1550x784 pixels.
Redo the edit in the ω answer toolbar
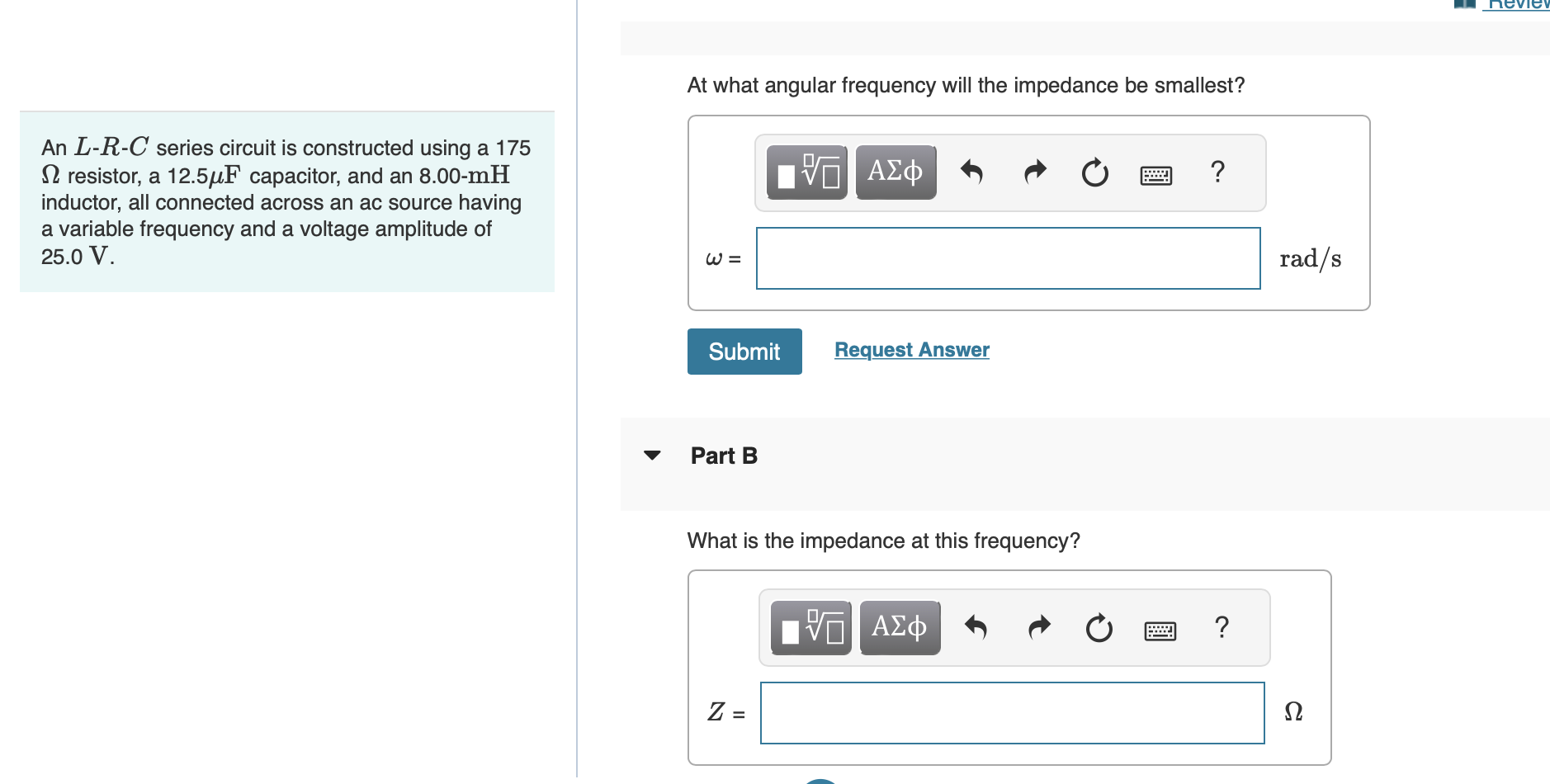tap(1033, 172)
